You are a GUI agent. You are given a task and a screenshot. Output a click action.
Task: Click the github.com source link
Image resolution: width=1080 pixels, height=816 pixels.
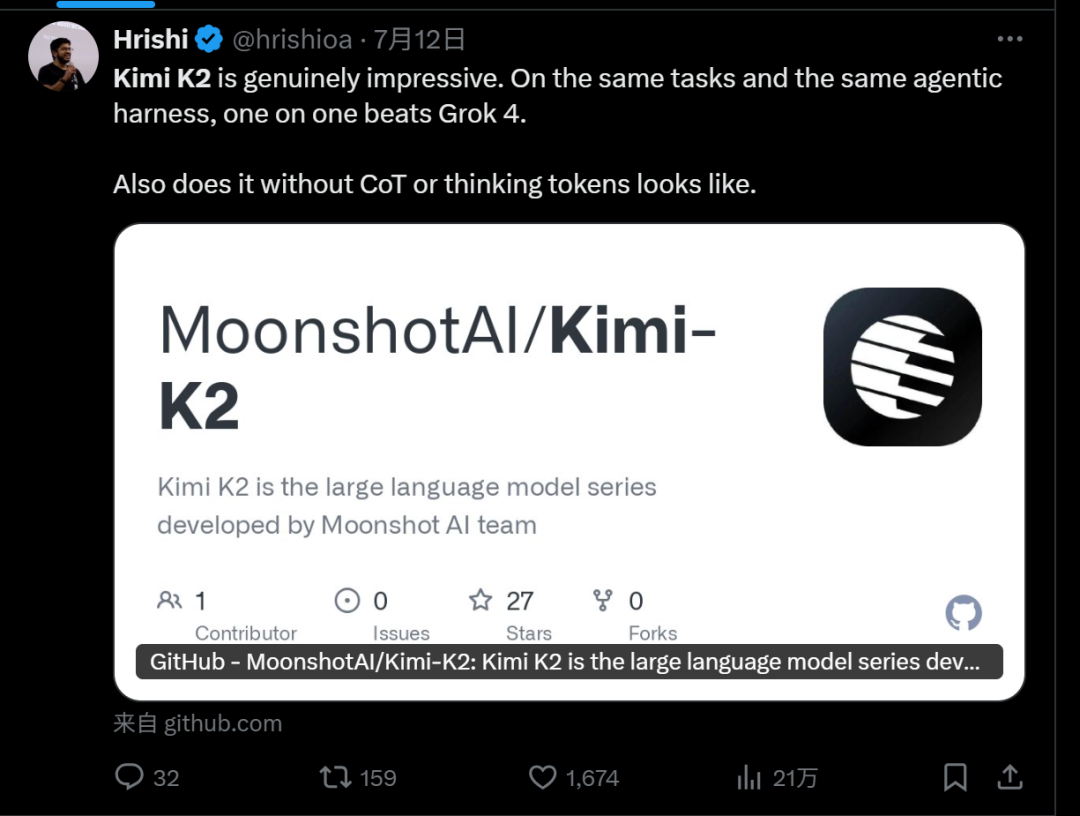click(x=222, y=723)
